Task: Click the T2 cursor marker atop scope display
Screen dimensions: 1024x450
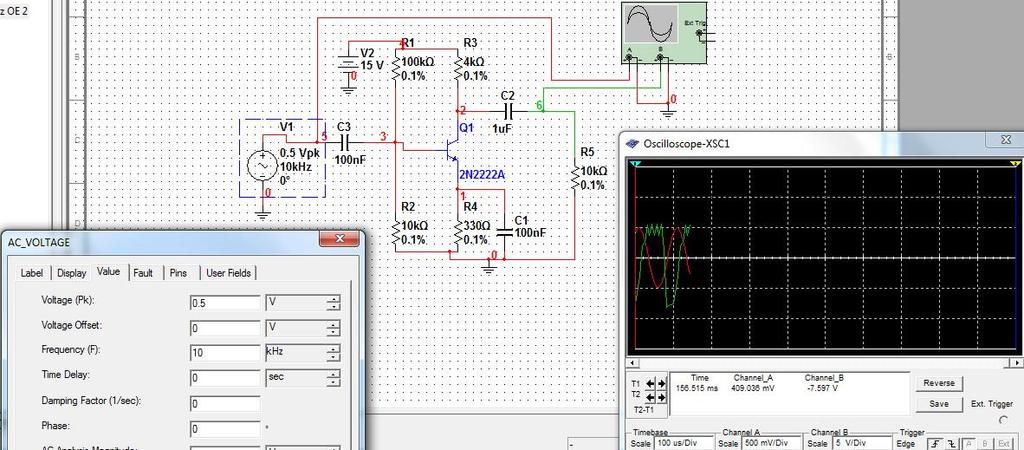Action: (1015, 163)
